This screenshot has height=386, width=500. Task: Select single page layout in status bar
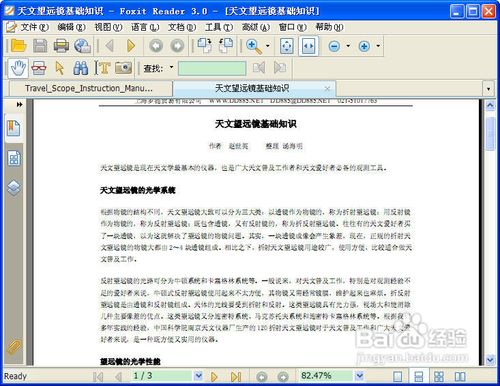(397, 377)
